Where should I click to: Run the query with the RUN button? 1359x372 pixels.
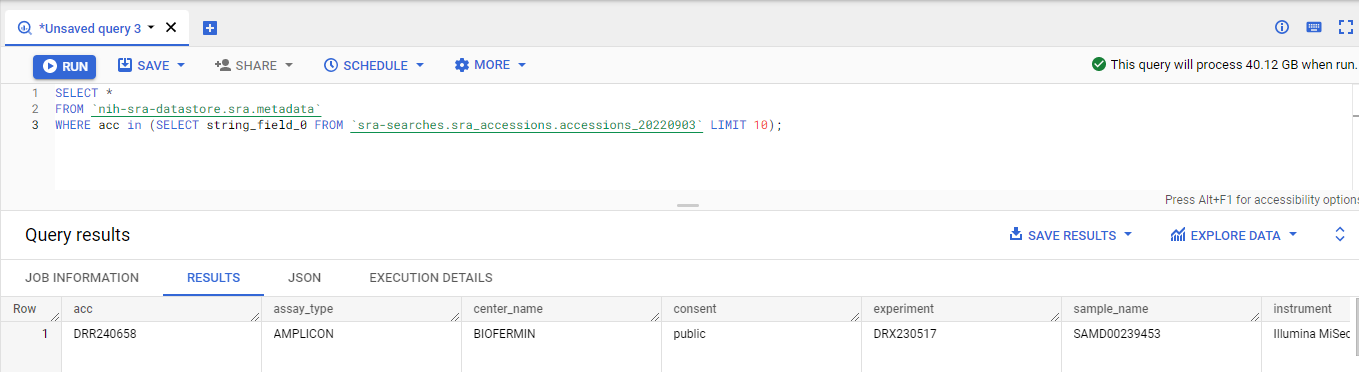tap(65, 67)
